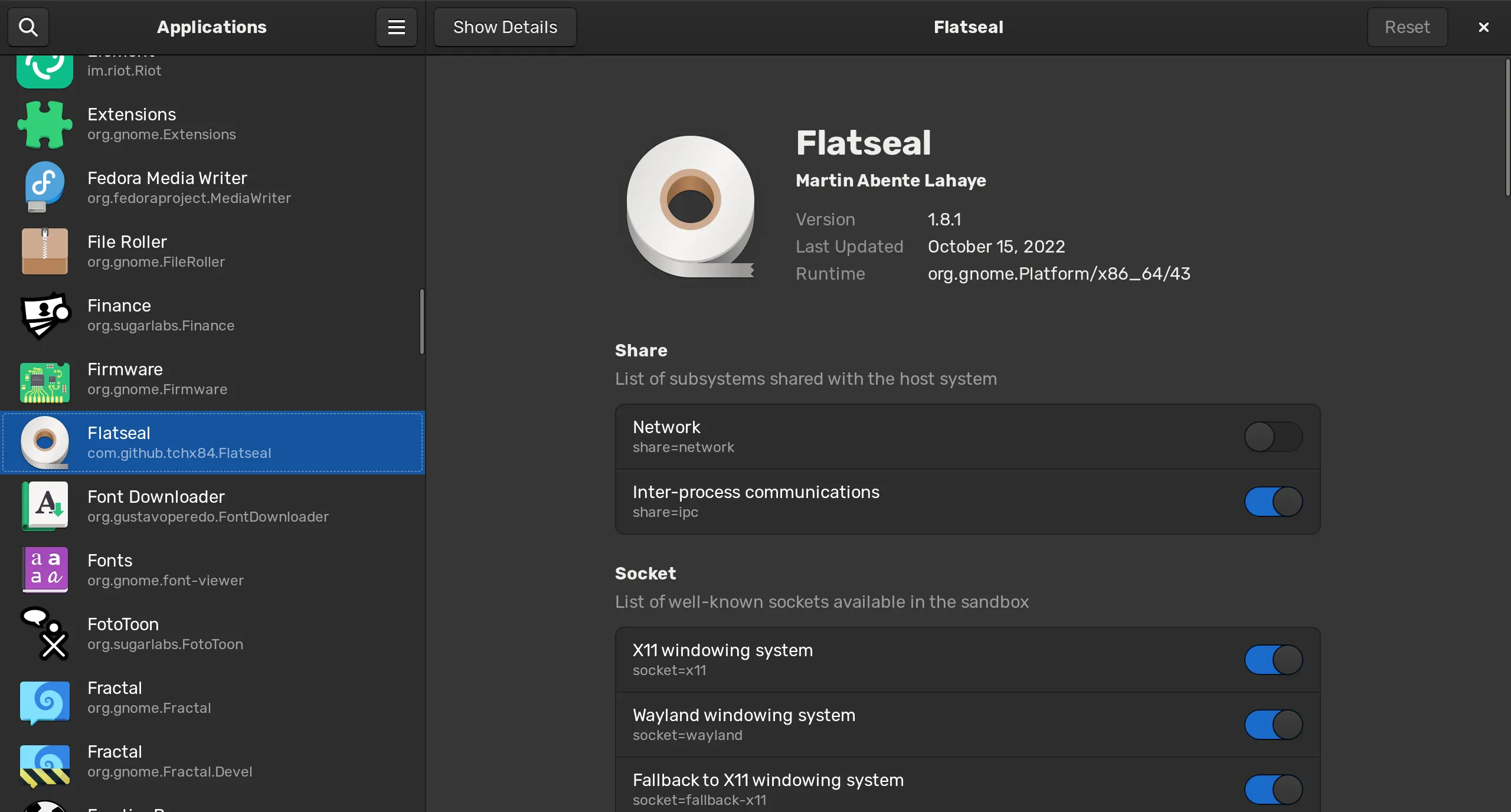
Task: Open the search applications button
Action: pyautogui.click(x=28, y=27)
